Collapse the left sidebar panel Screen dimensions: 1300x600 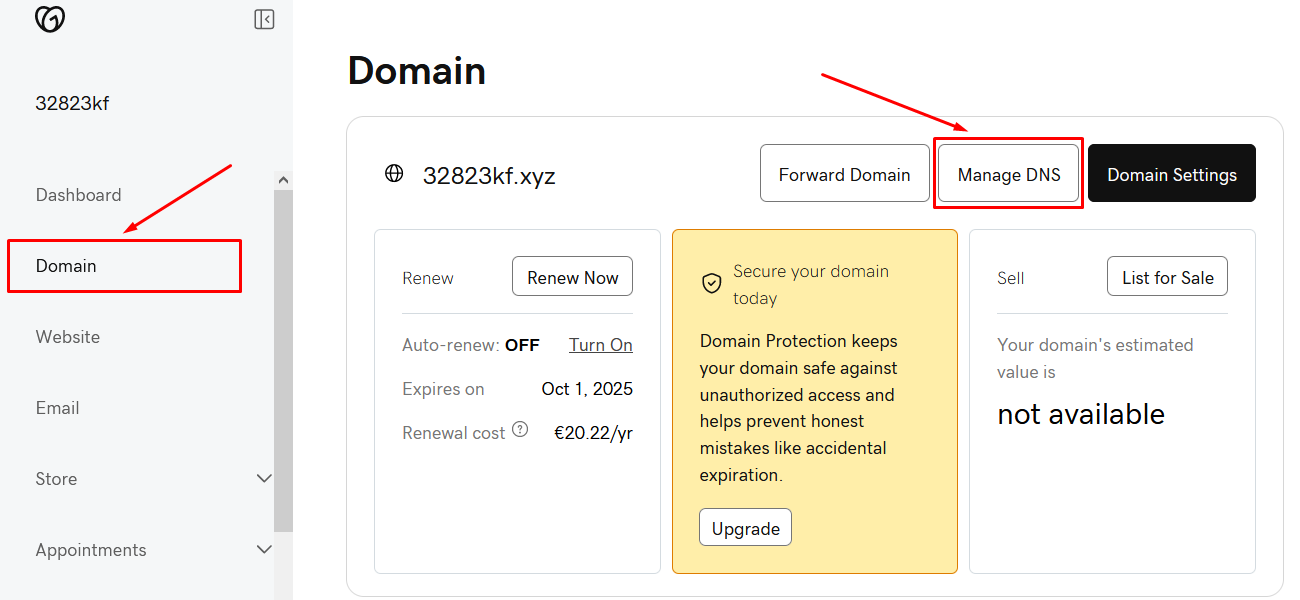[264, 18]
